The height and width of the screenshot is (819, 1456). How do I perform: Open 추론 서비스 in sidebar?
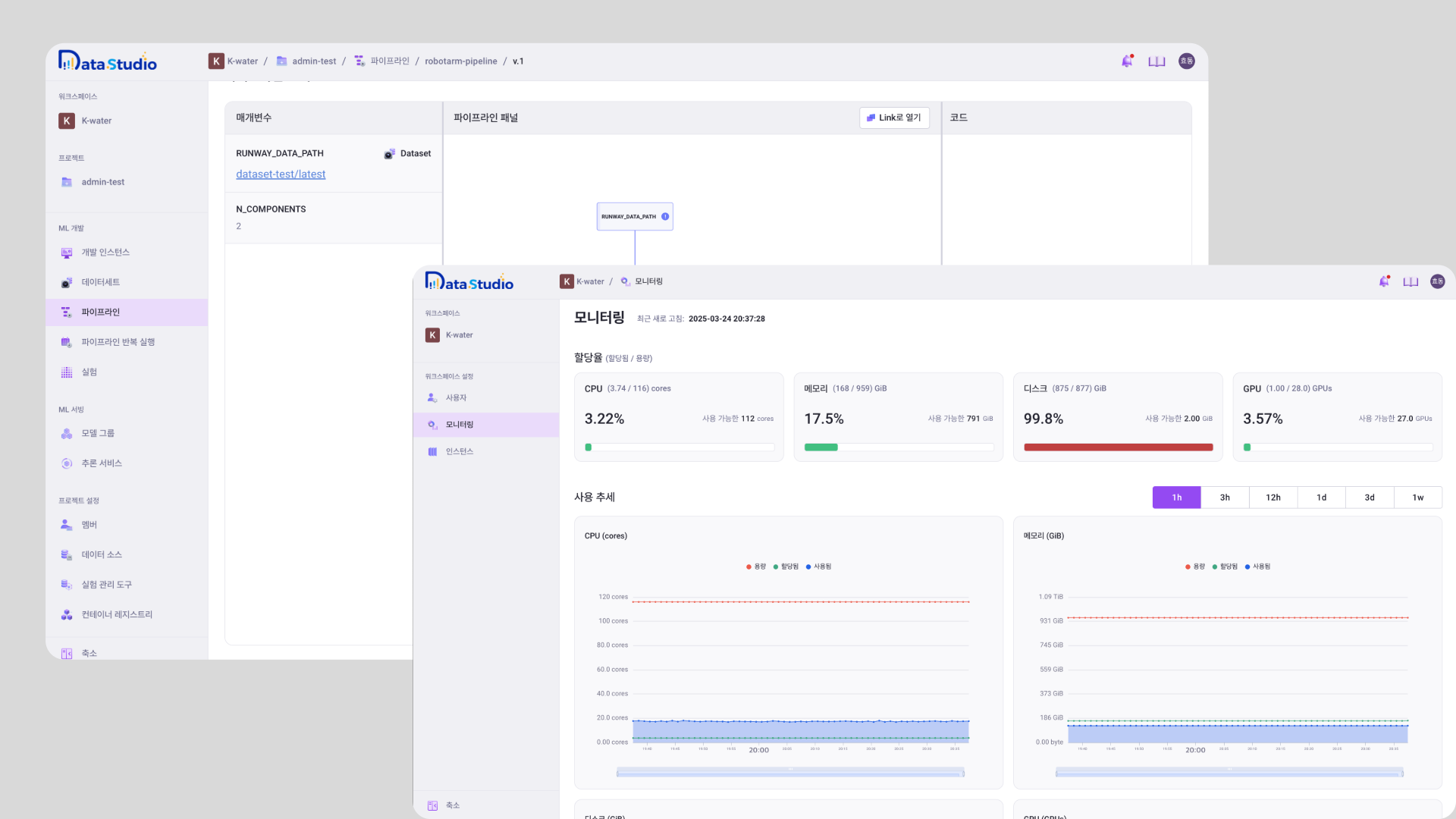(101, 463)
